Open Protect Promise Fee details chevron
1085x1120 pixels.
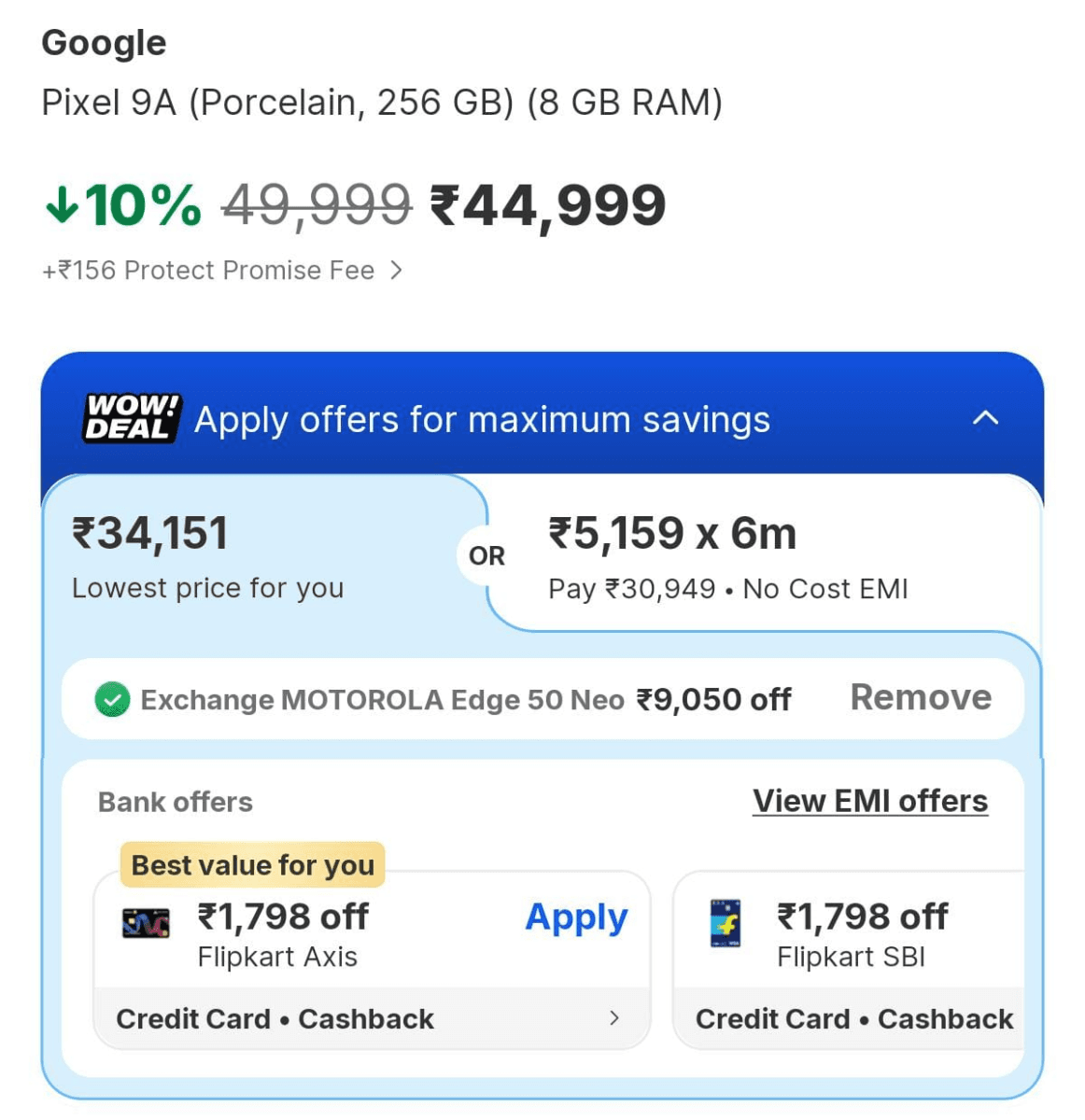[397, 271]
